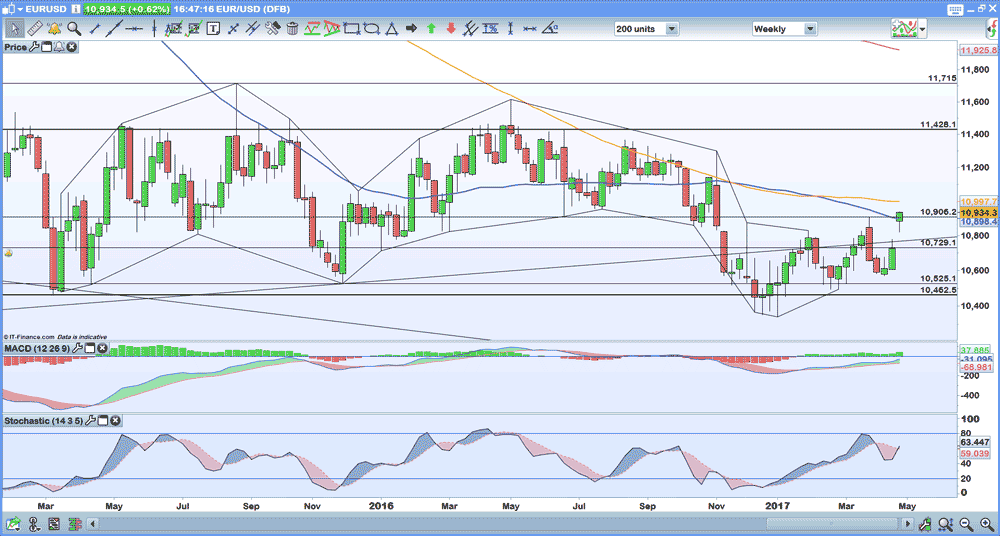
Task: Select the ruler measurement tool
Action: [x=36, y=28]
